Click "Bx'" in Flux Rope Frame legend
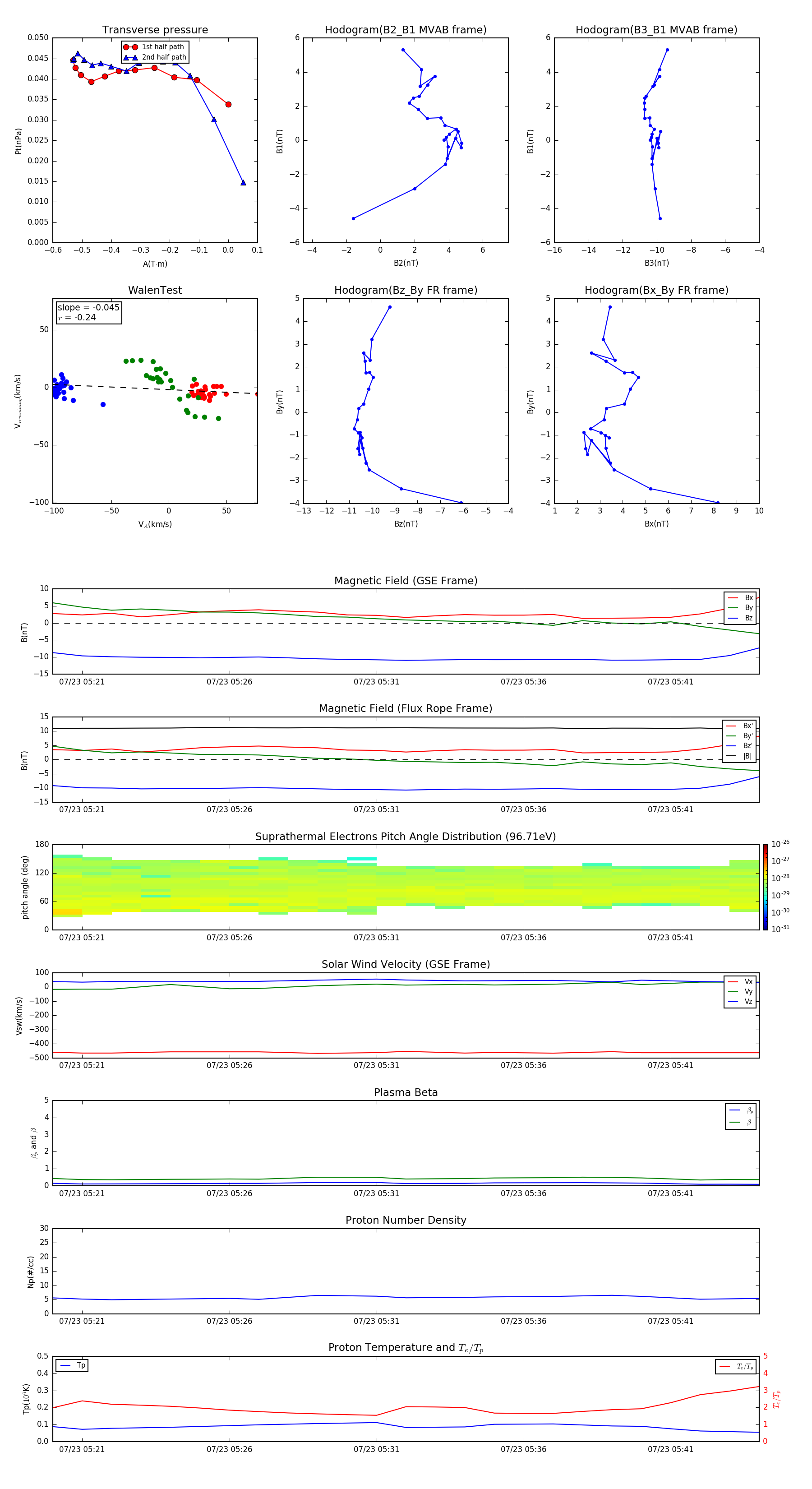This screenshot has width=812, height=1489. coord(748,726)
